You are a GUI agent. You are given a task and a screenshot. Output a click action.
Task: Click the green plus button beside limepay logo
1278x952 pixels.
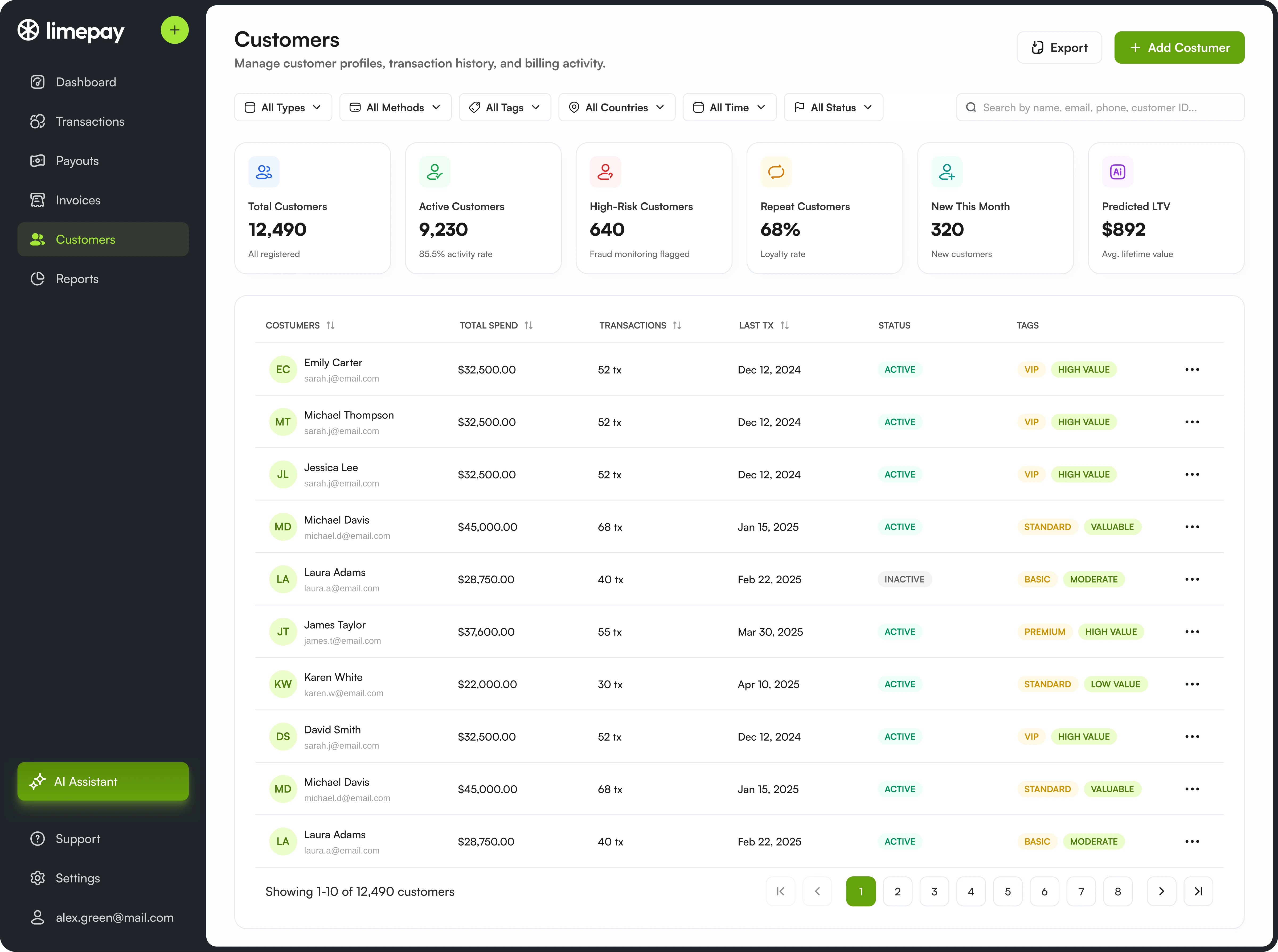pyautogui.click(x=175, y=30)
